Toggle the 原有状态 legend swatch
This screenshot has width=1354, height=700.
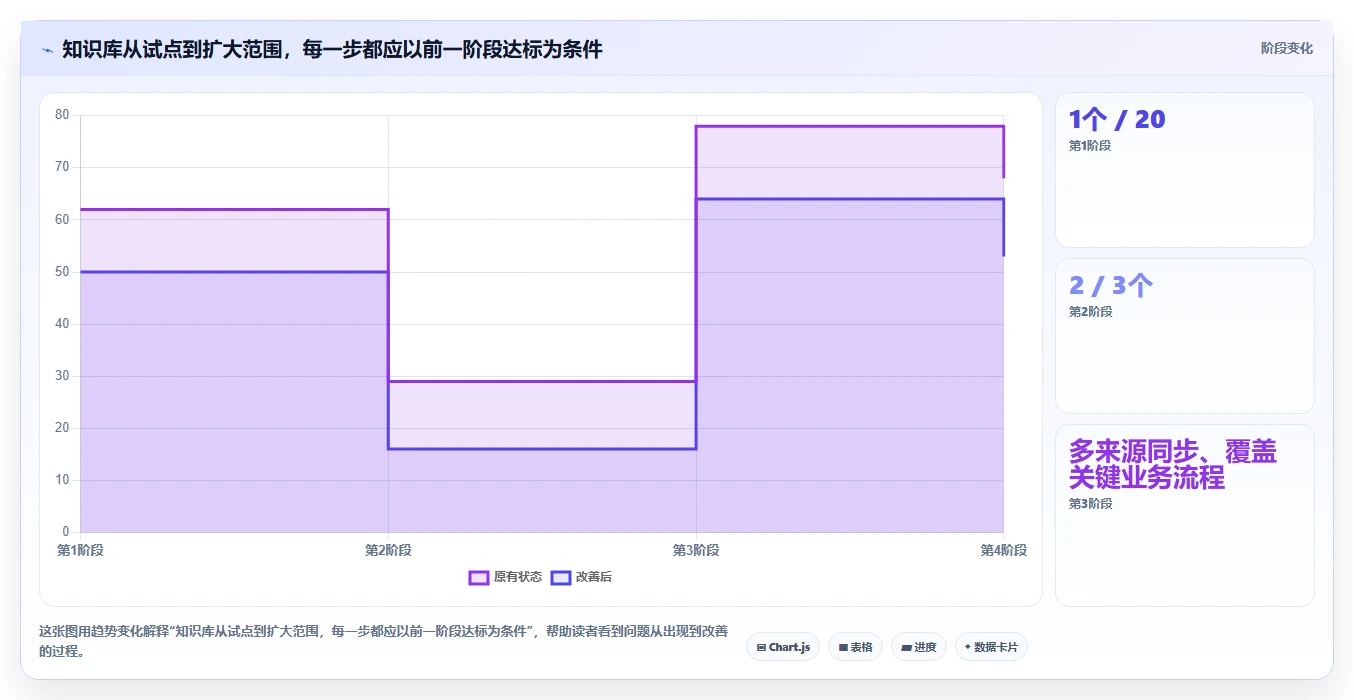(479, 577)
